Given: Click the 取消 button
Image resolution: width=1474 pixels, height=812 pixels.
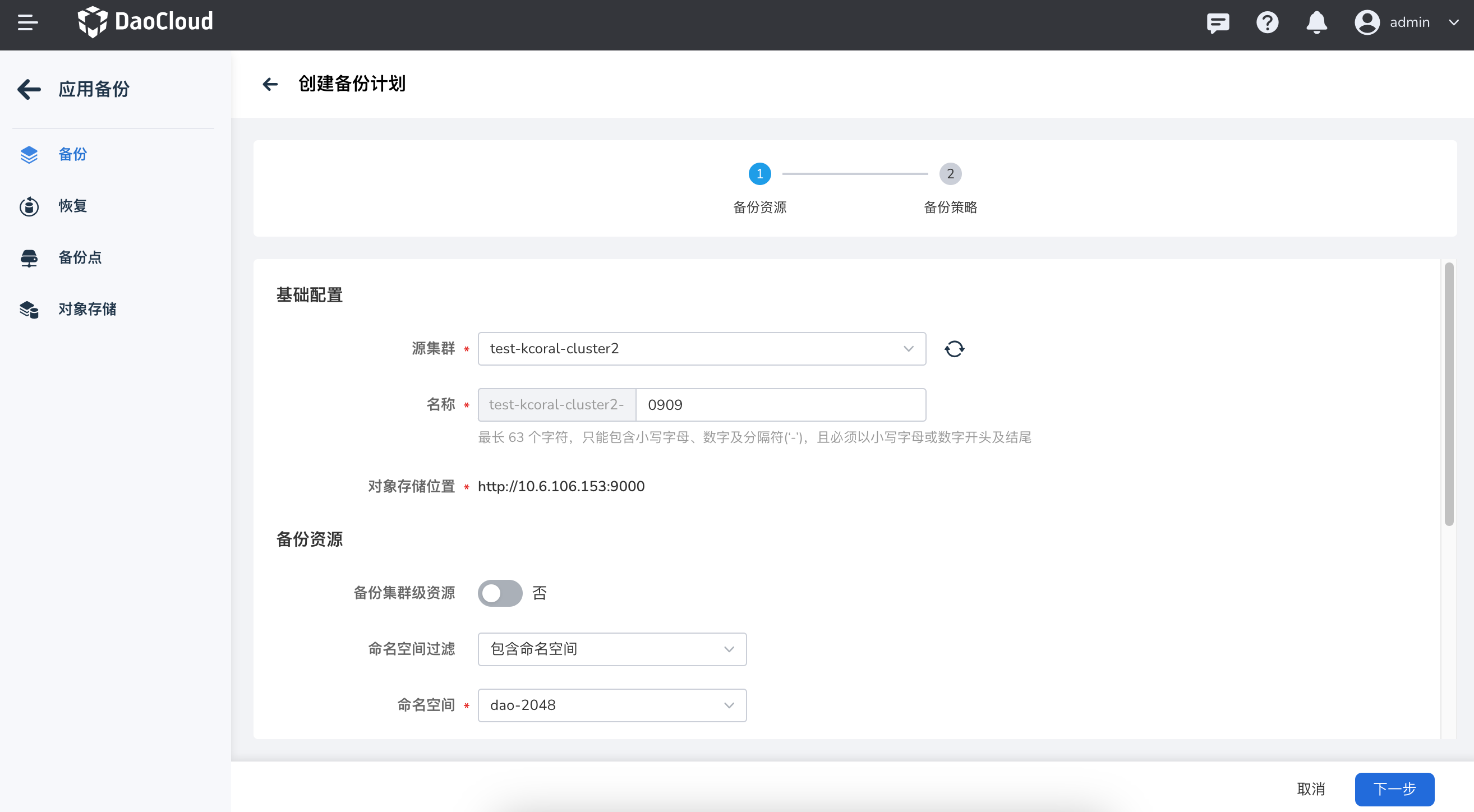Looking at the screenshot, I should click(x=1310, y=788).
